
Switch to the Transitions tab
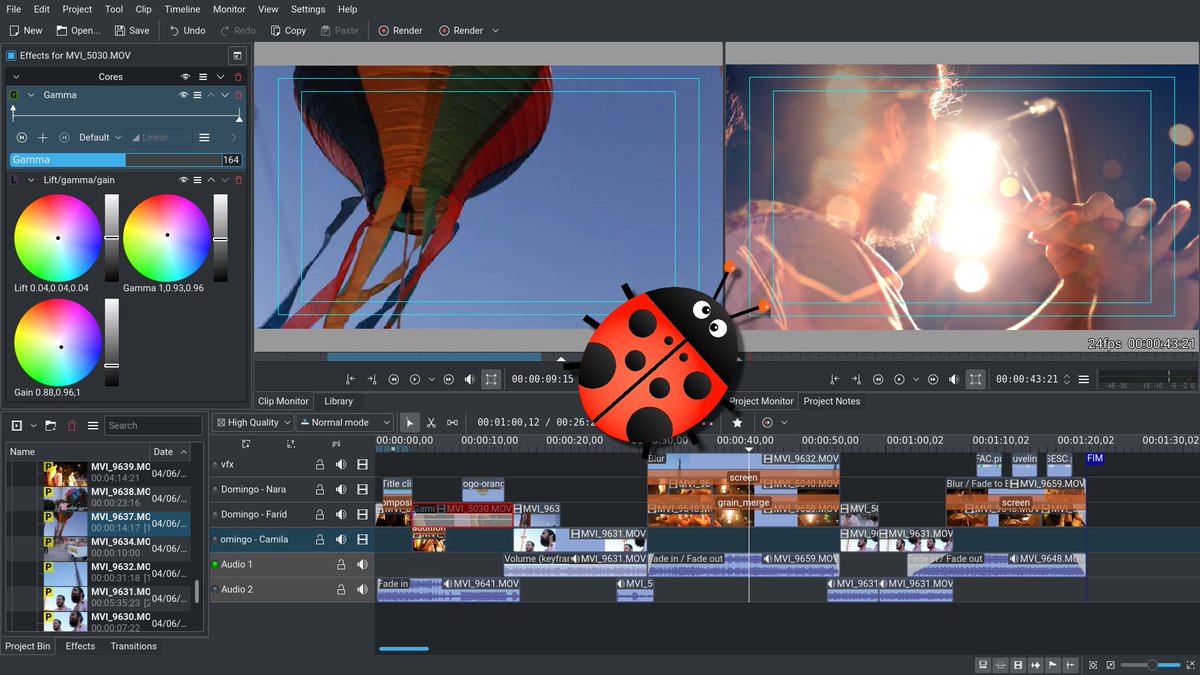[x=133, y=646]
